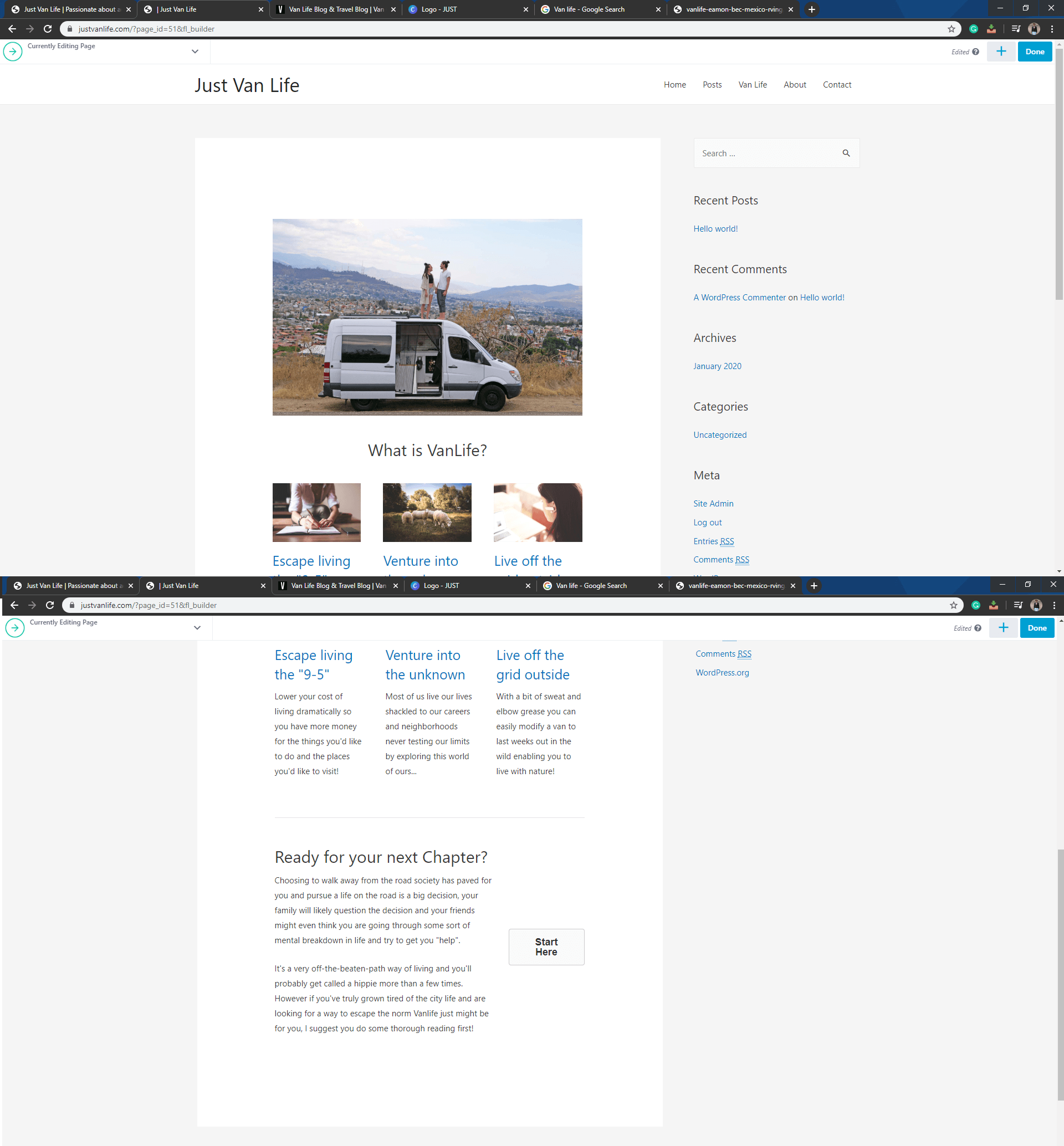
Task: Click the Just Van Life site title
Action: [247, 85]
